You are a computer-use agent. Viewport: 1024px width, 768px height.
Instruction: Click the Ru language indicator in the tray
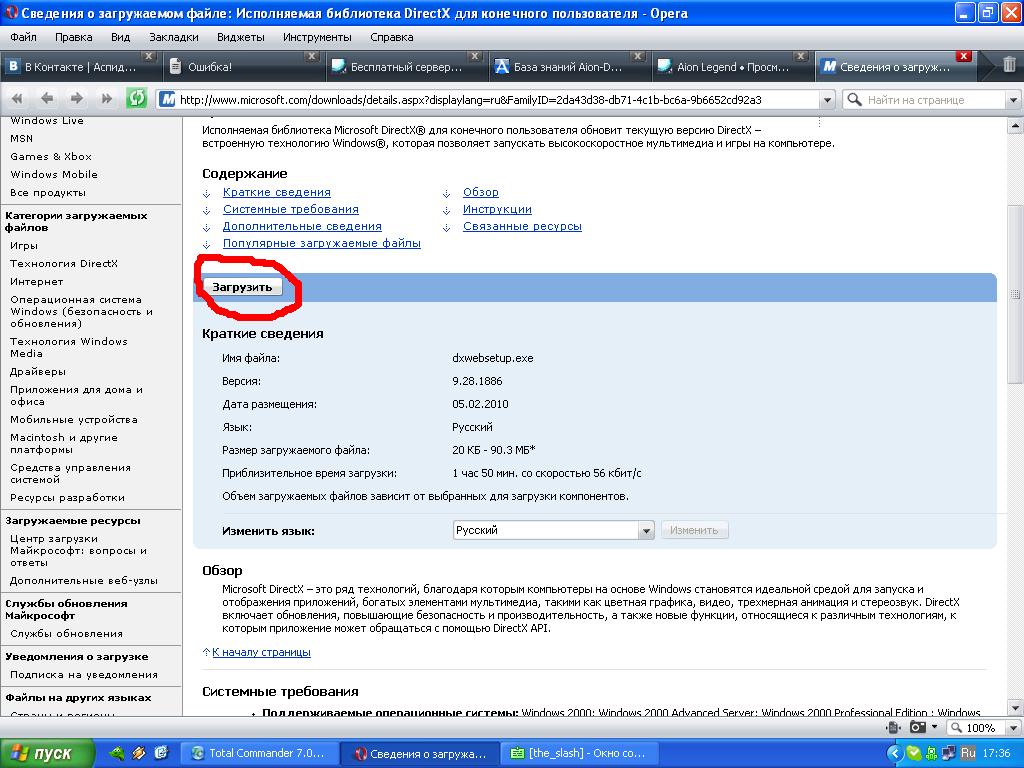pyautogui.click(x=968, y=753)
